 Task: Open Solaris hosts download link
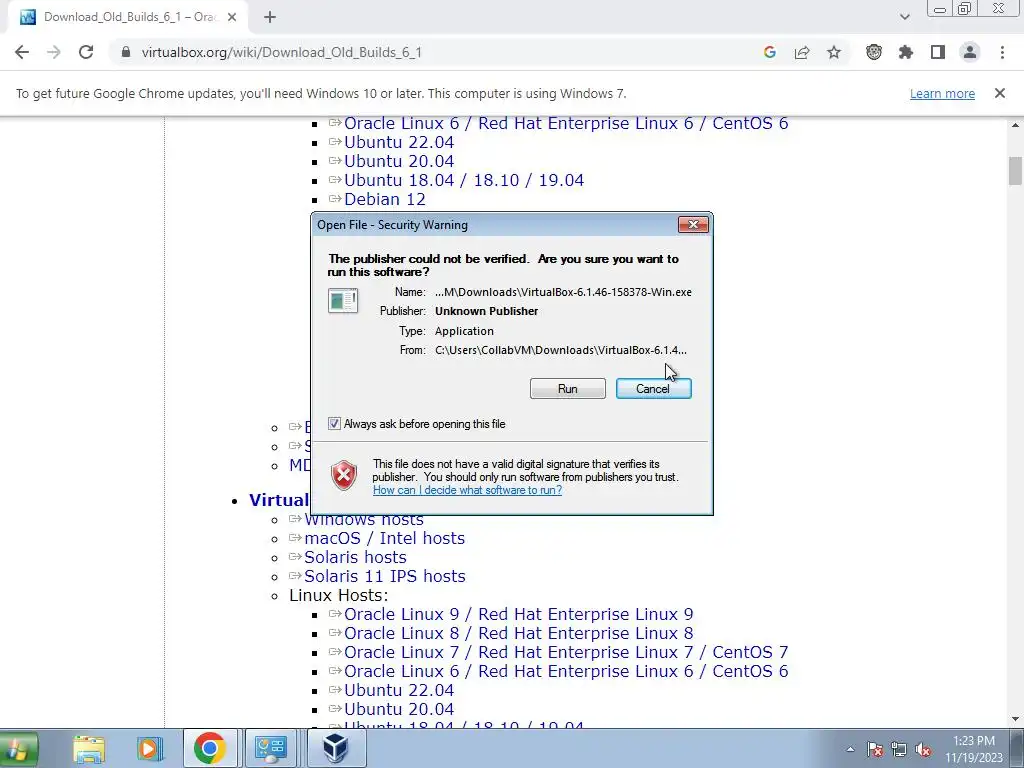coord(355,556)
